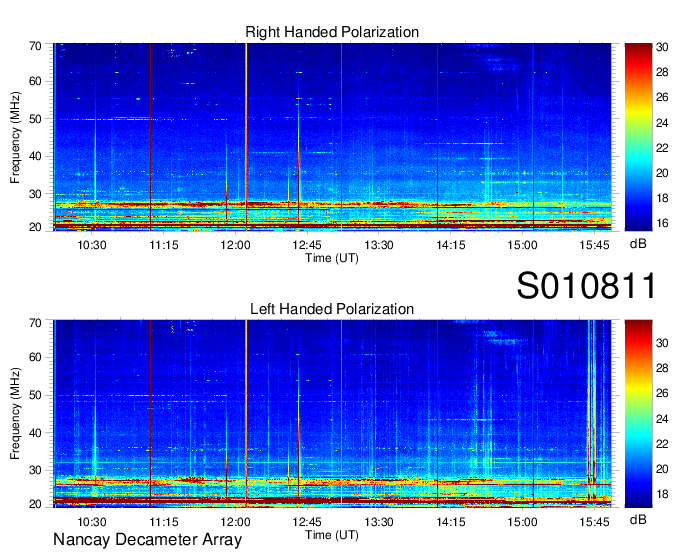
Task: Select the 13:30 time tick on Right Handed plot
Action: coord(379,245)
